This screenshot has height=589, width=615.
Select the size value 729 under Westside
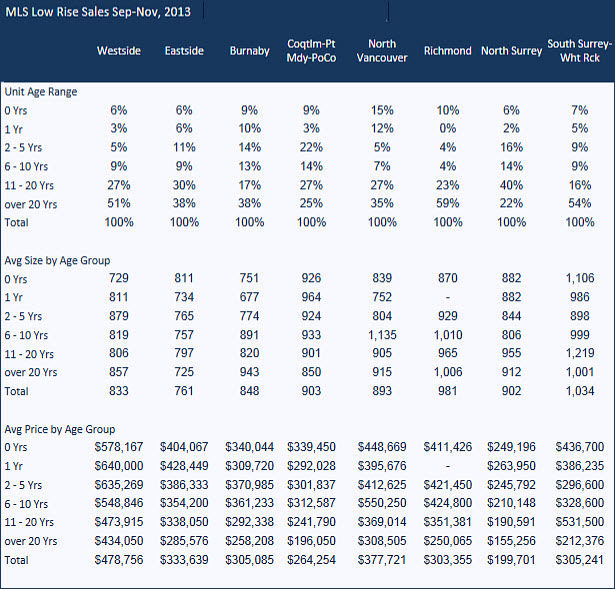(x=119, y=278)
